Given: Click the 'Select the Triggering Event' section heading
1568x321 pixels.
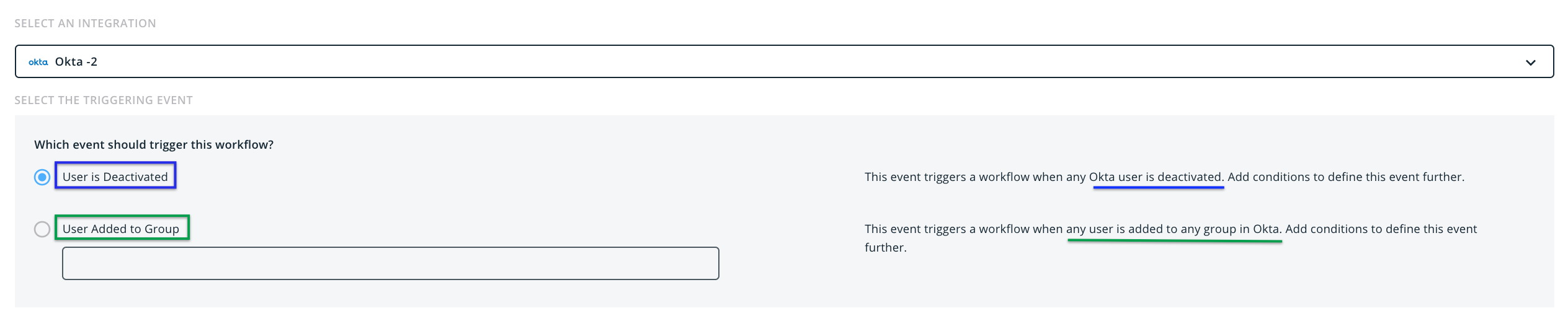Looking at the screenshot, I should pyautogui.click(x=104, y=100).
